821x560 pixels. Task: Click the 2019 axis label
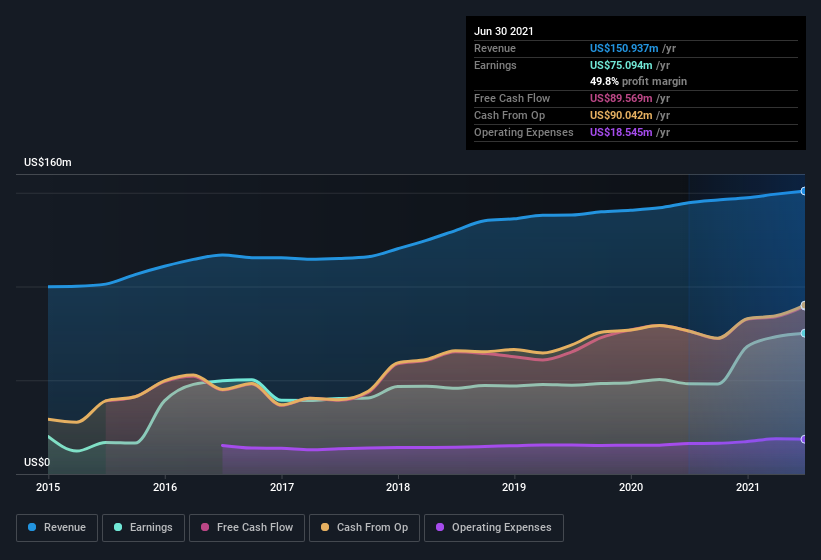(514, 487)
